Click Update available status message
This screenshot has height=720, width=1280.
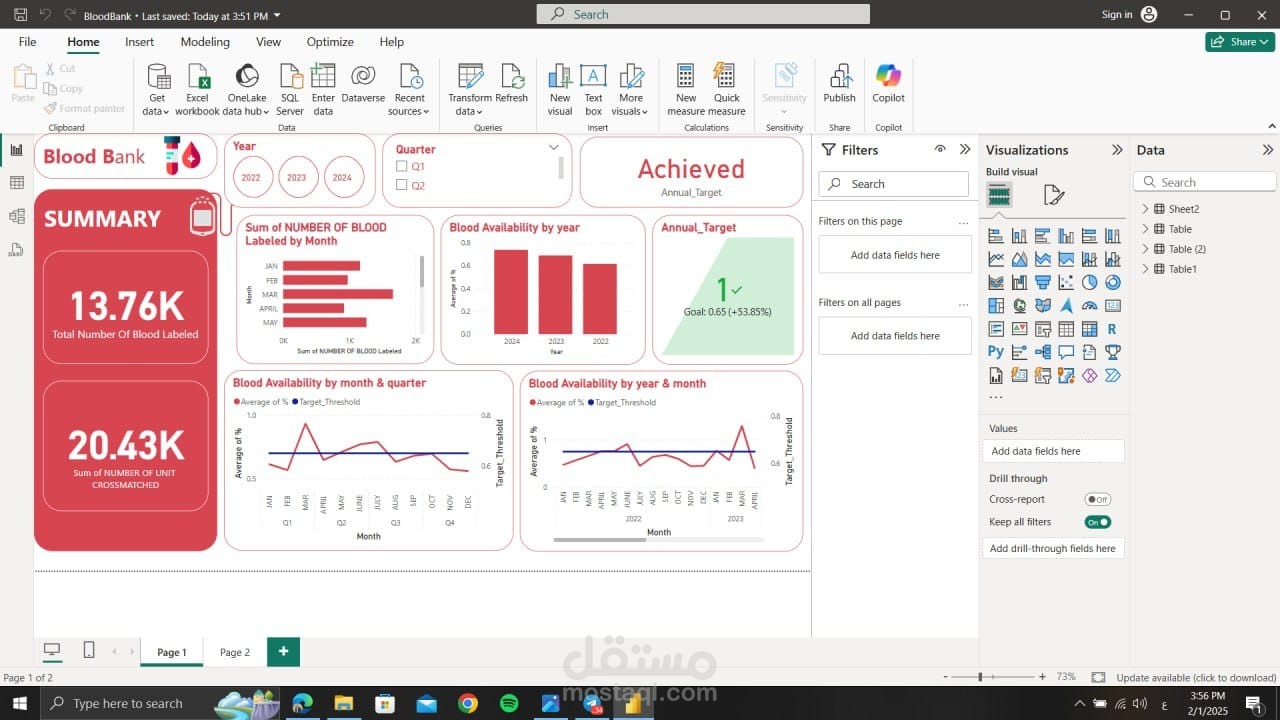click(1196, 677)
